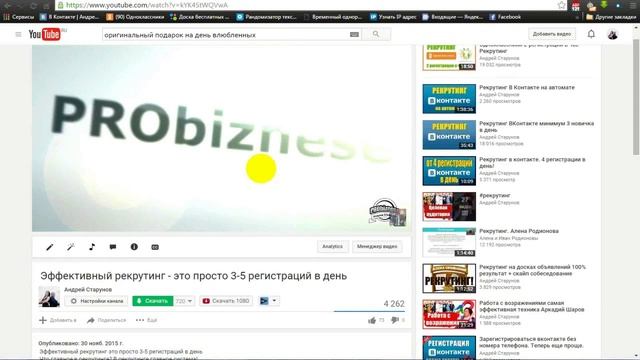Click the 'Настройки канала' button

tap(96, 301)
